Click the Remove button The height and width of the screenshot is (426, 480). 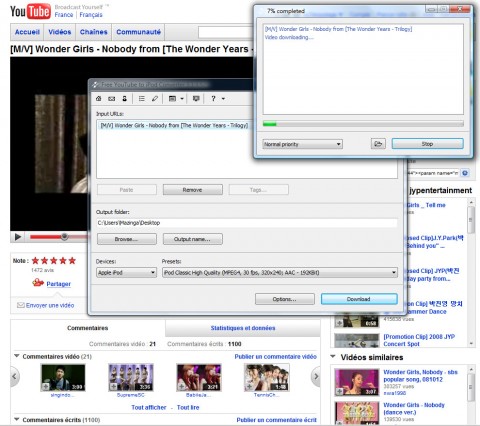192,190
